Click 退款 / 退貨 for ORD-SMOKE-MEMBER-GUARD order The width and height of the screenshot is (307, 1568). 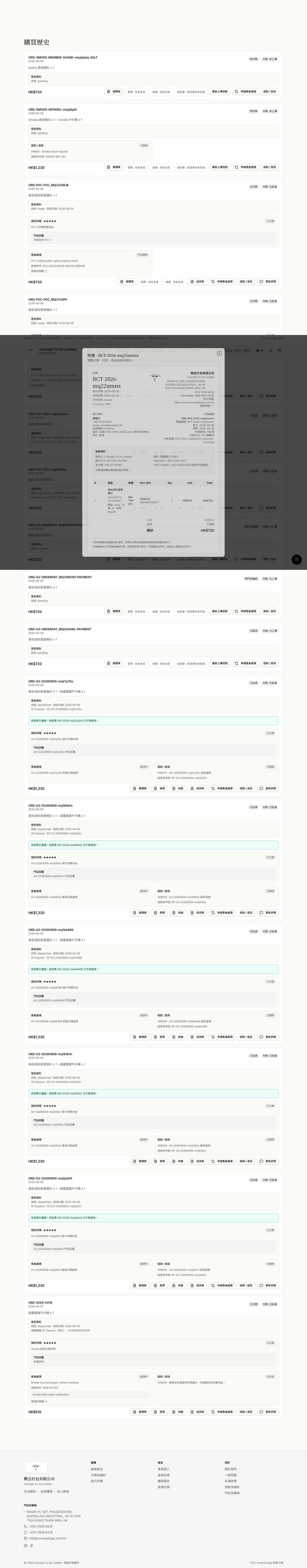269,92
